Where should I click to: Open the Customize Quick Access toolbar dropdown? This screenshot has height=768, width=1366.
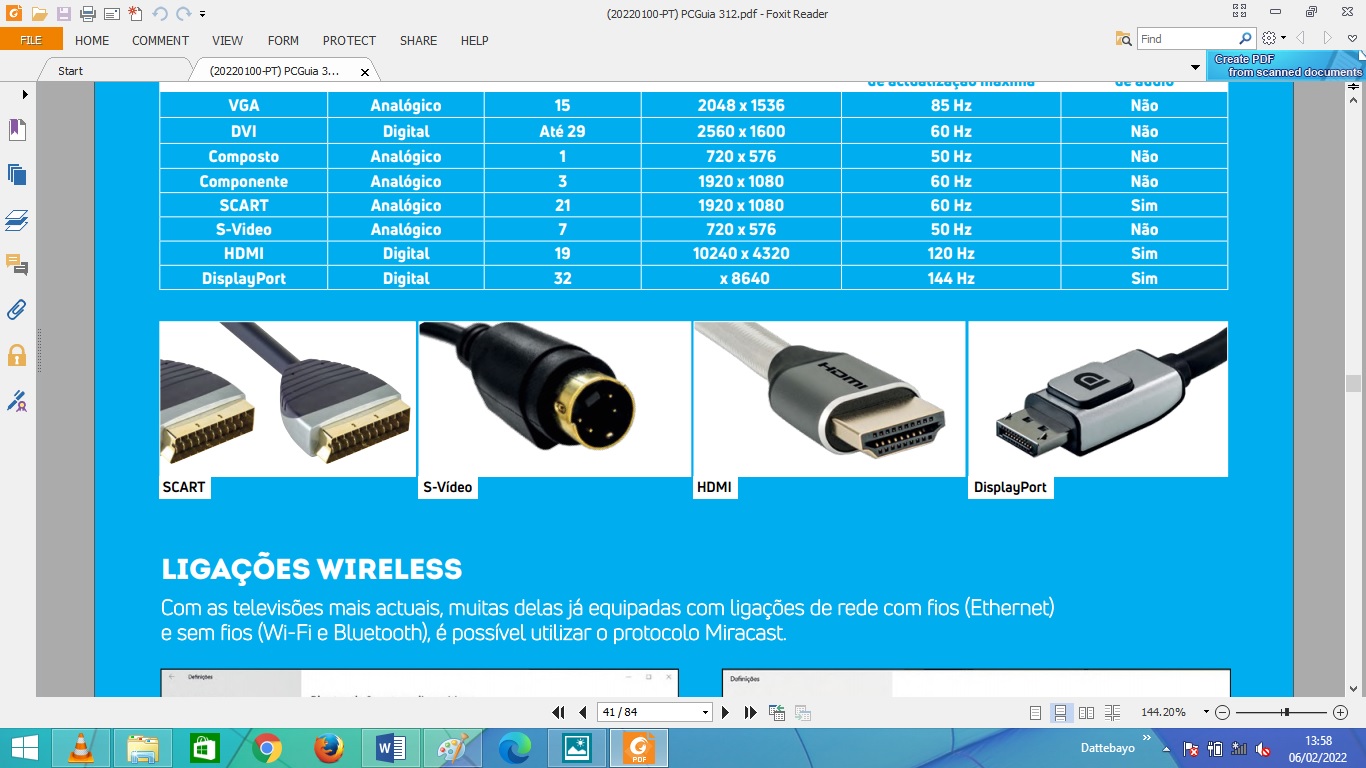point(203,15)
